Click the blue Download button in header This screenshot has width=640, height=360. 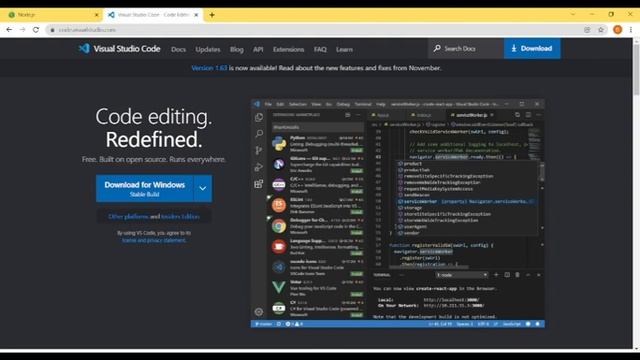[x=532, y=49]
